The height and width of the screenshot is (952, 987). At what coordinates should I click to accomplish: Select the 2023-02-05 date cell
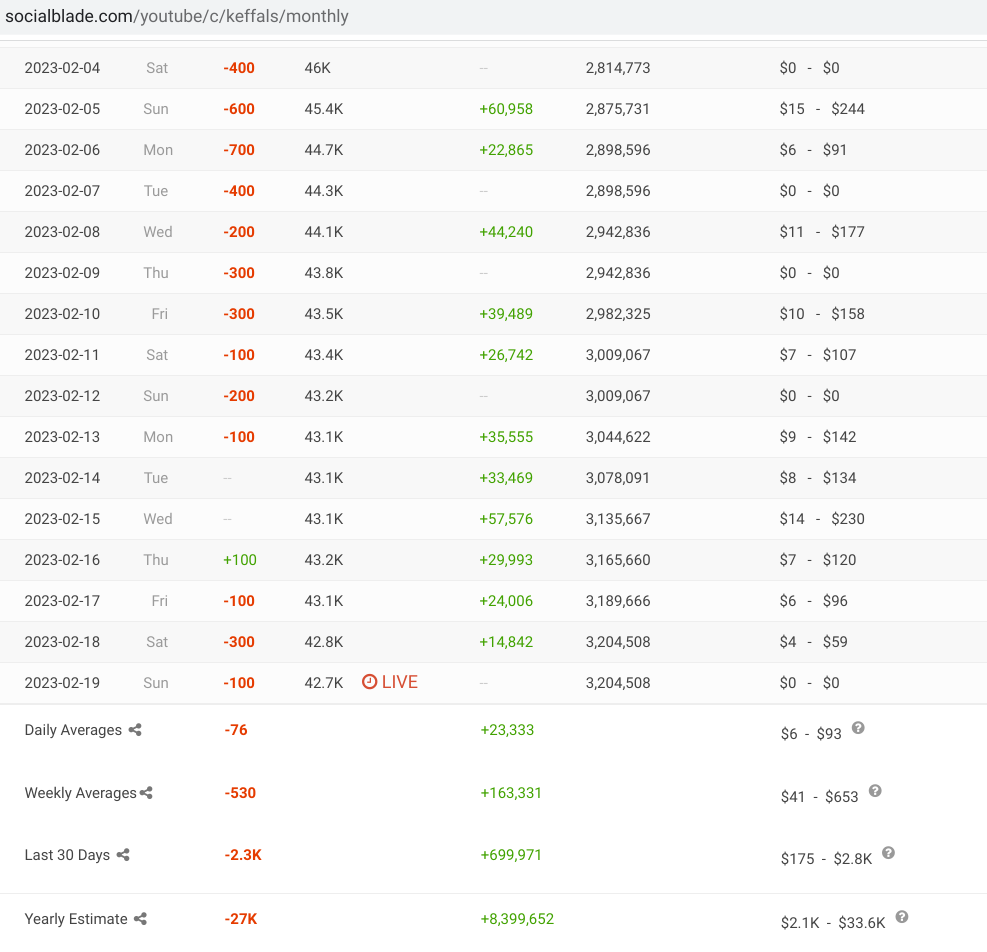[x=62, y=109]
